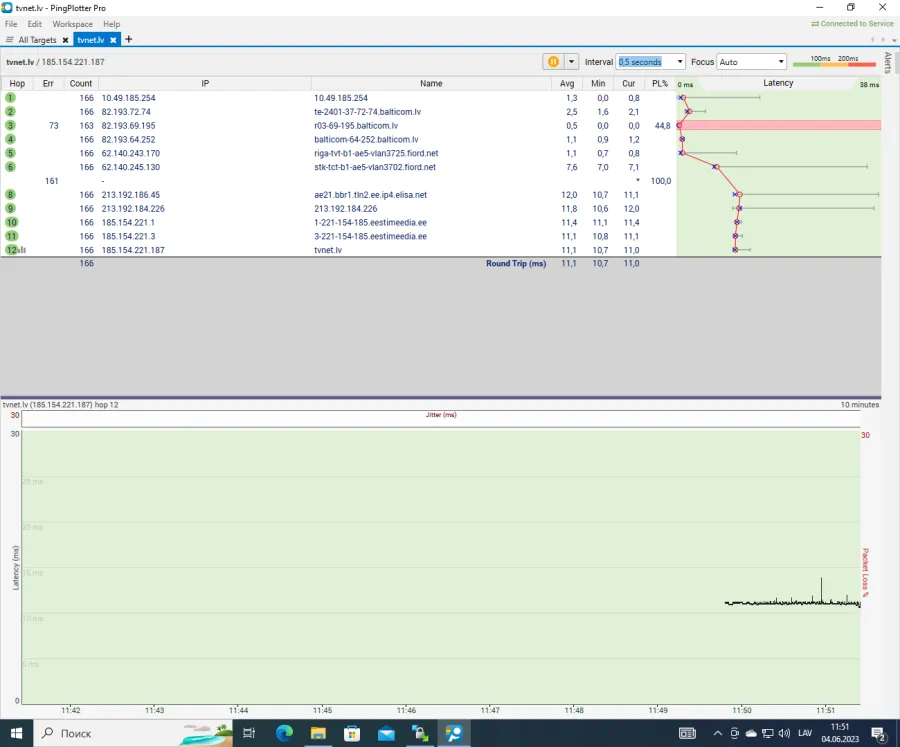Click name ae21.bbr1.tln2.ee.ip4.elisa.net
The width and height of the screenshot is (900, 747).
click(x=370, y=195)
